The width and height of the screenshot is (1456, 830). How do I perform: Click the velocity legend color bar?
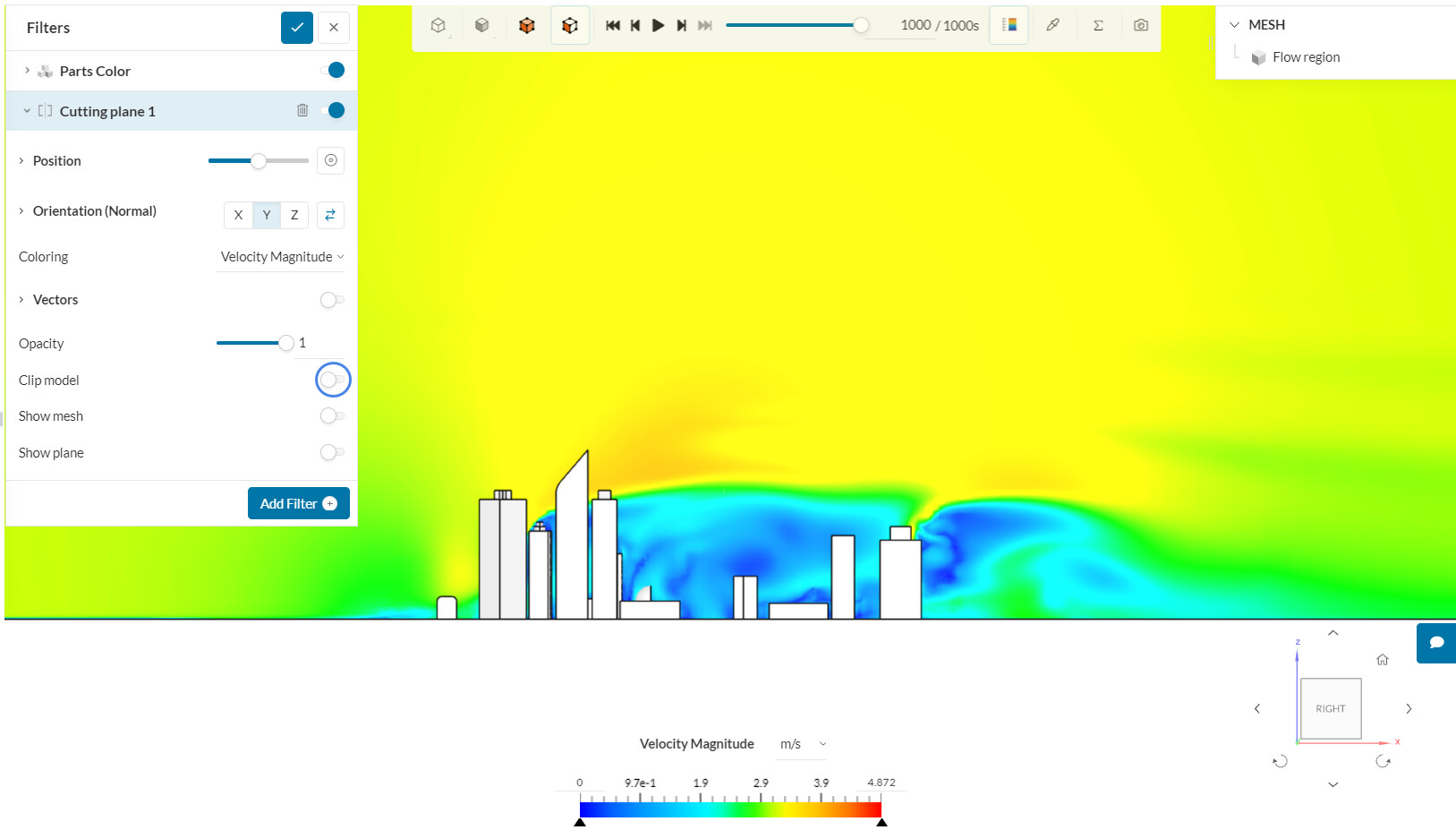click(x=730, y=809)
